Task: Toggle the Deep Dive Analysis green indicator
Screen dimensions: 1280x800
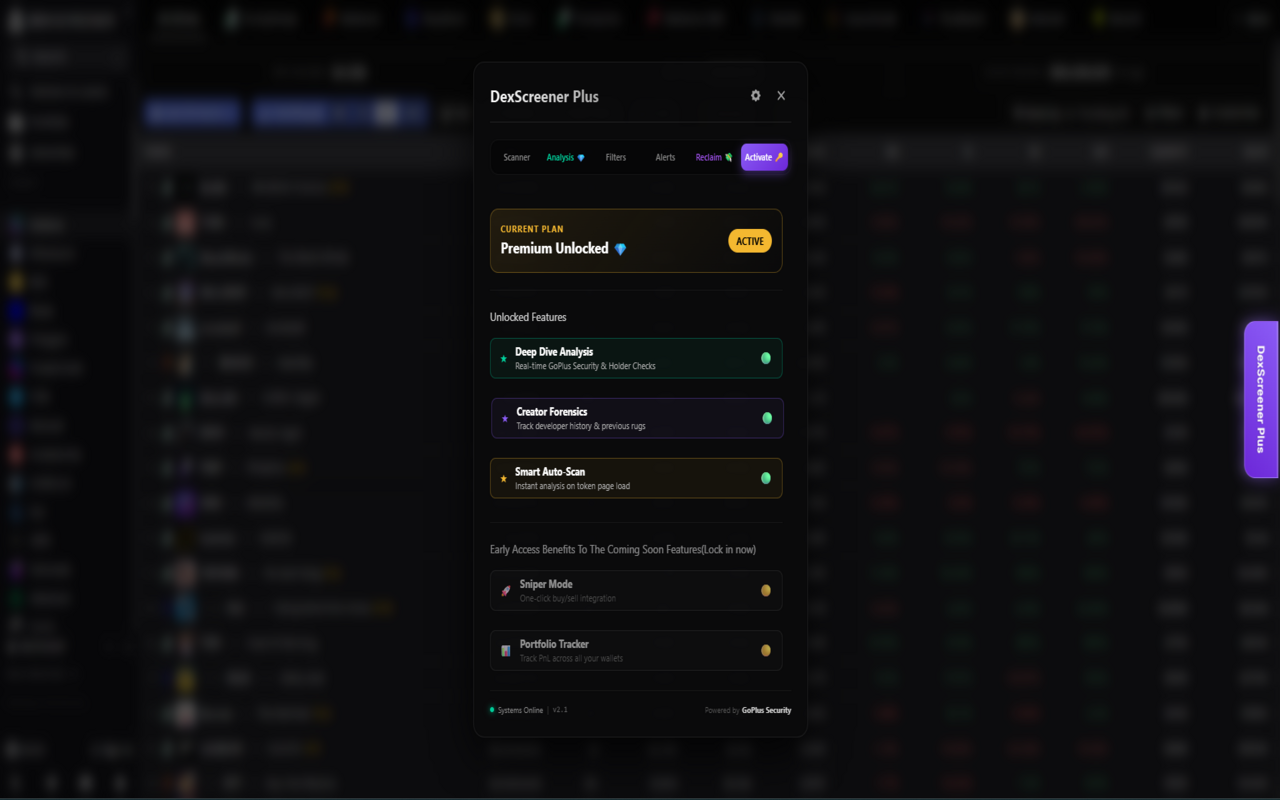Action: pyautogui.click(x=766, y=358)
